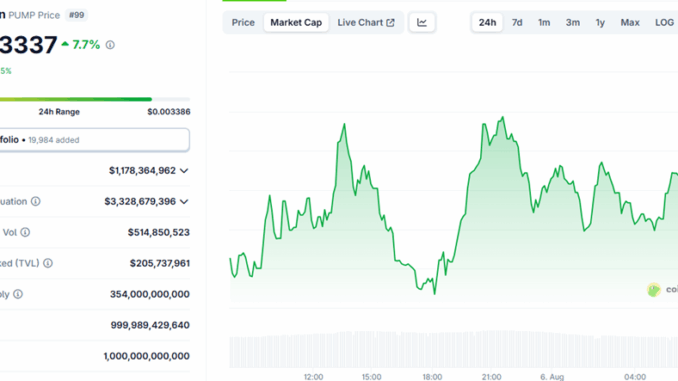Screen dimensions: 678x381
Task: Click the #99 rank badge
Action: pyautogui.click(x=77, y=15)
